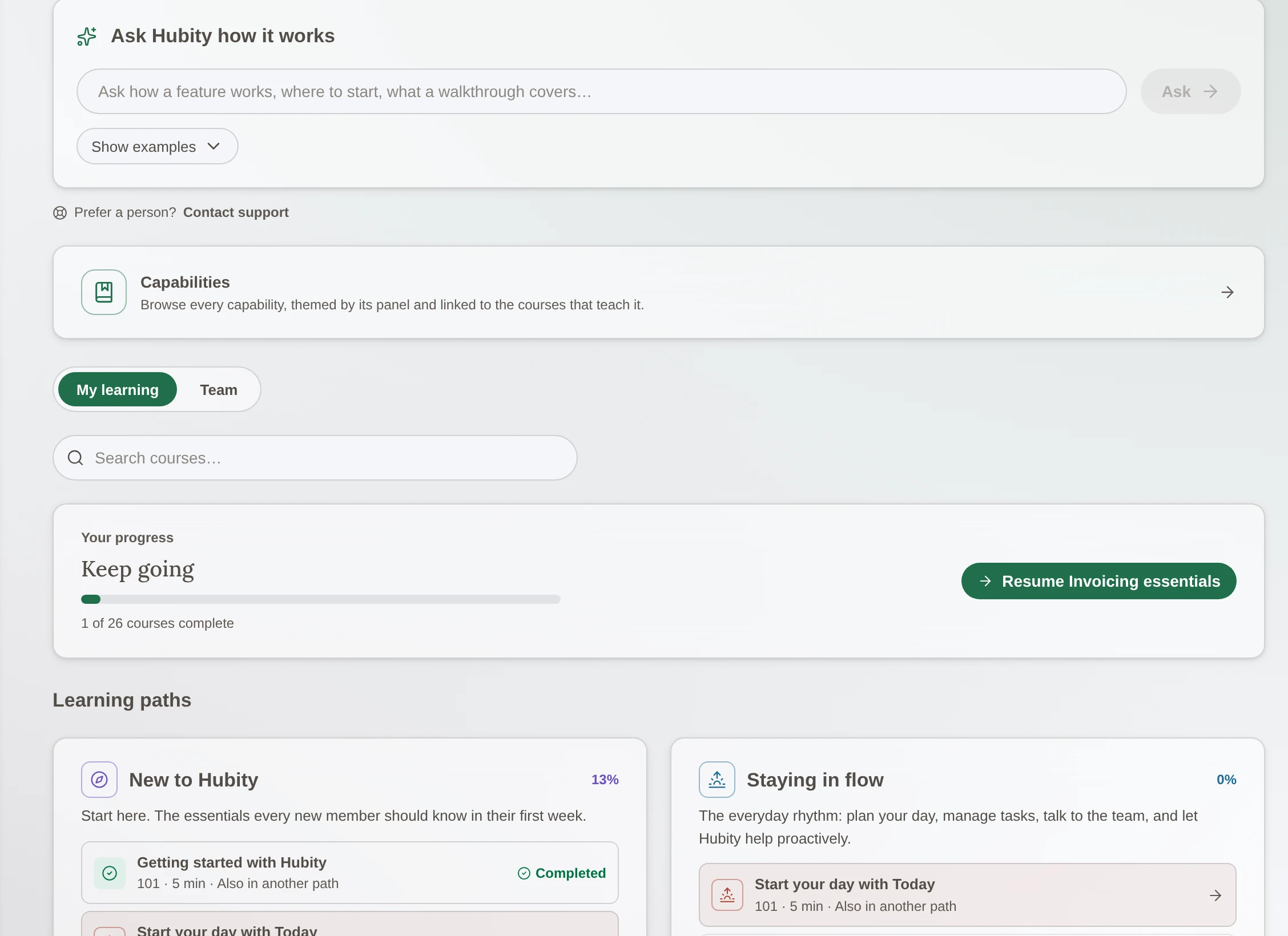
Task: Click the Your progress label
Action: pyautogui.click(x=127, y=538)
